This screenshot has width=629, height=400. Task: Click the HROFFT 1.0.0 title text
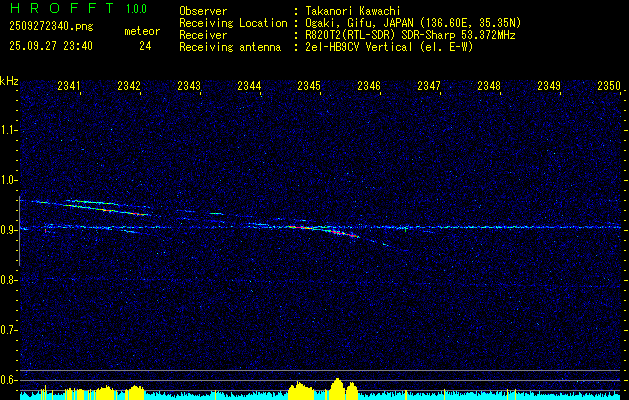tap(79, 8)
